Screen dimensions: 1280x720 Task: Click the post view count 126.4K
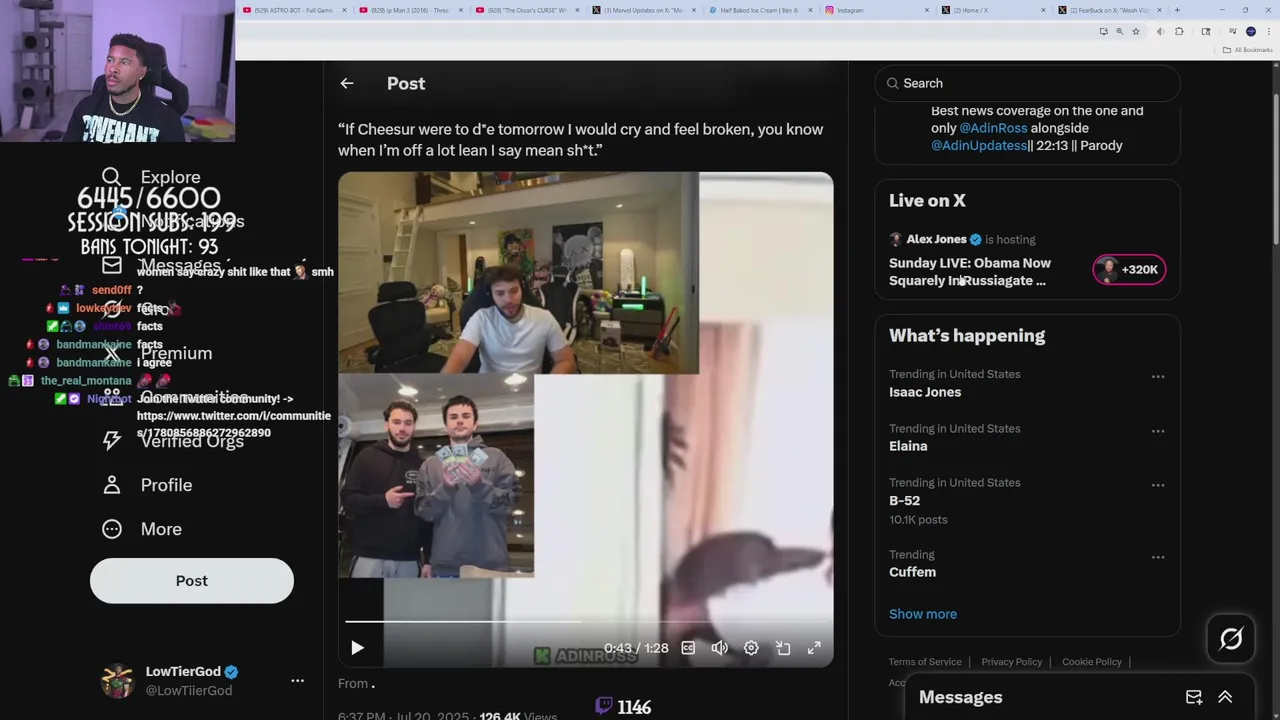[500, 716]
